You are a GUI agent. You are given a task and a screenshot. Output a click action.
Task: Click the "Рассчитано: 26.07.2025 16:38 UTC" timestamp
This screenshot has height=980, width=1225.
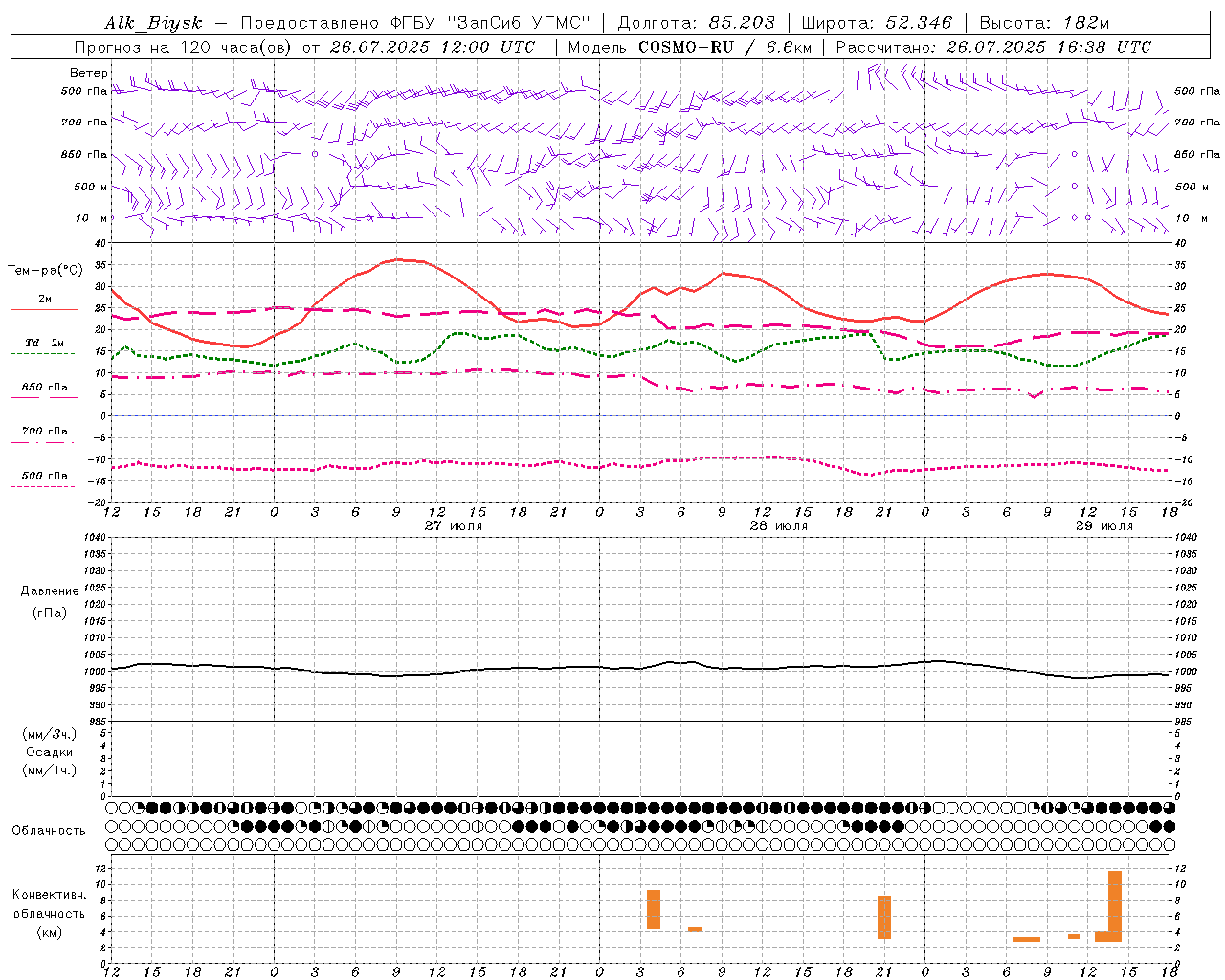pyautogui.click(x=993, y=47)
